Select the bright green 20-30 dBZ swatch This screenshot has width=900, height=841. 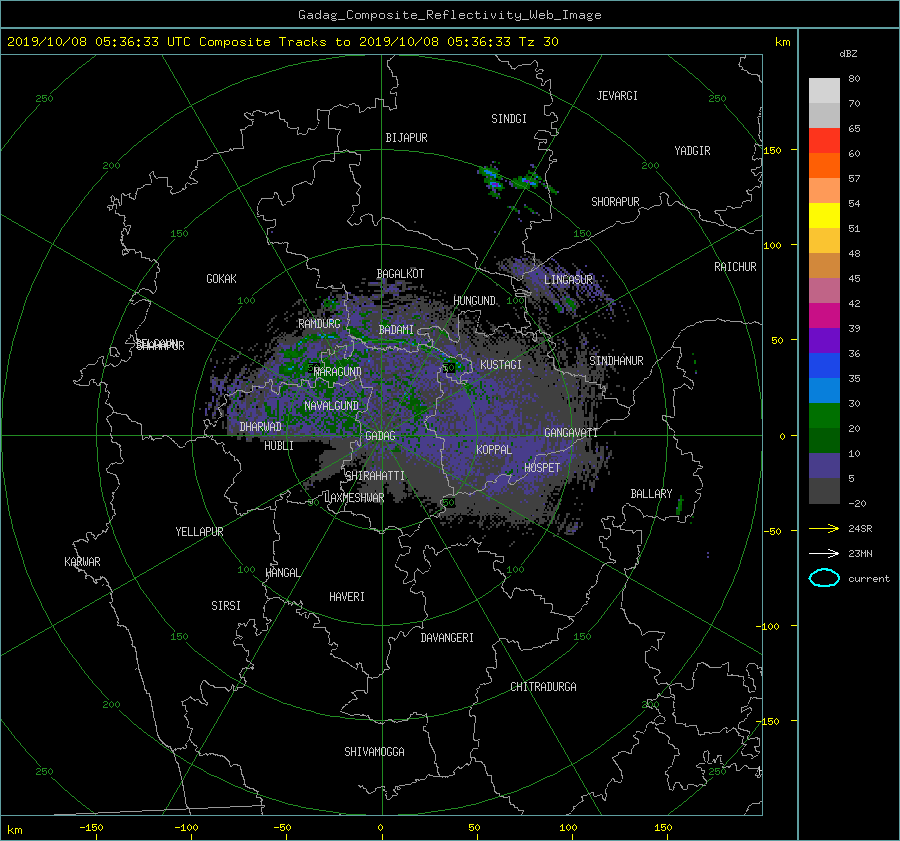click(x=824, y=416)
